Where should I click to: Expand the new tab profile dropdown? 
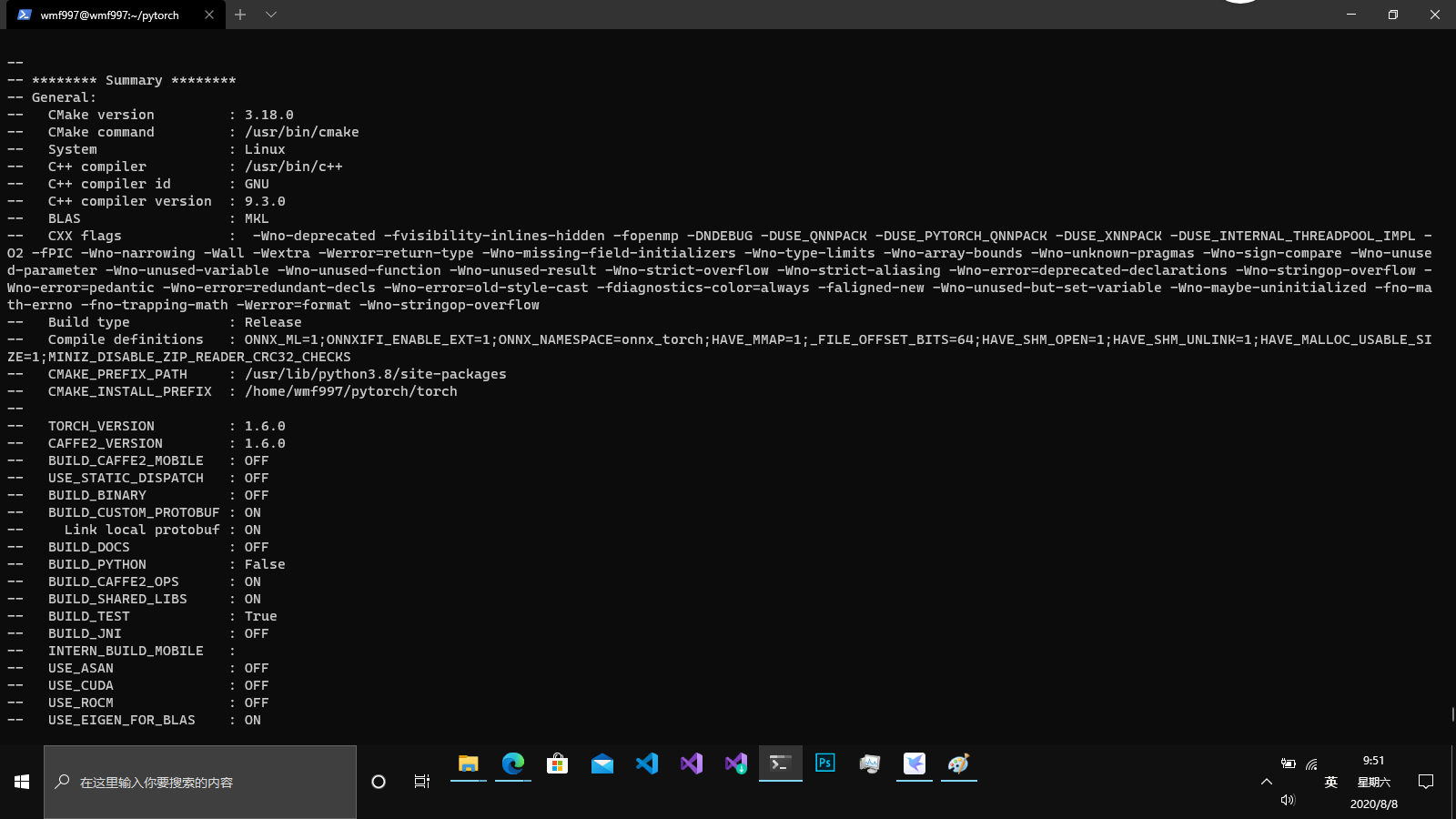(x=271, y=15)
